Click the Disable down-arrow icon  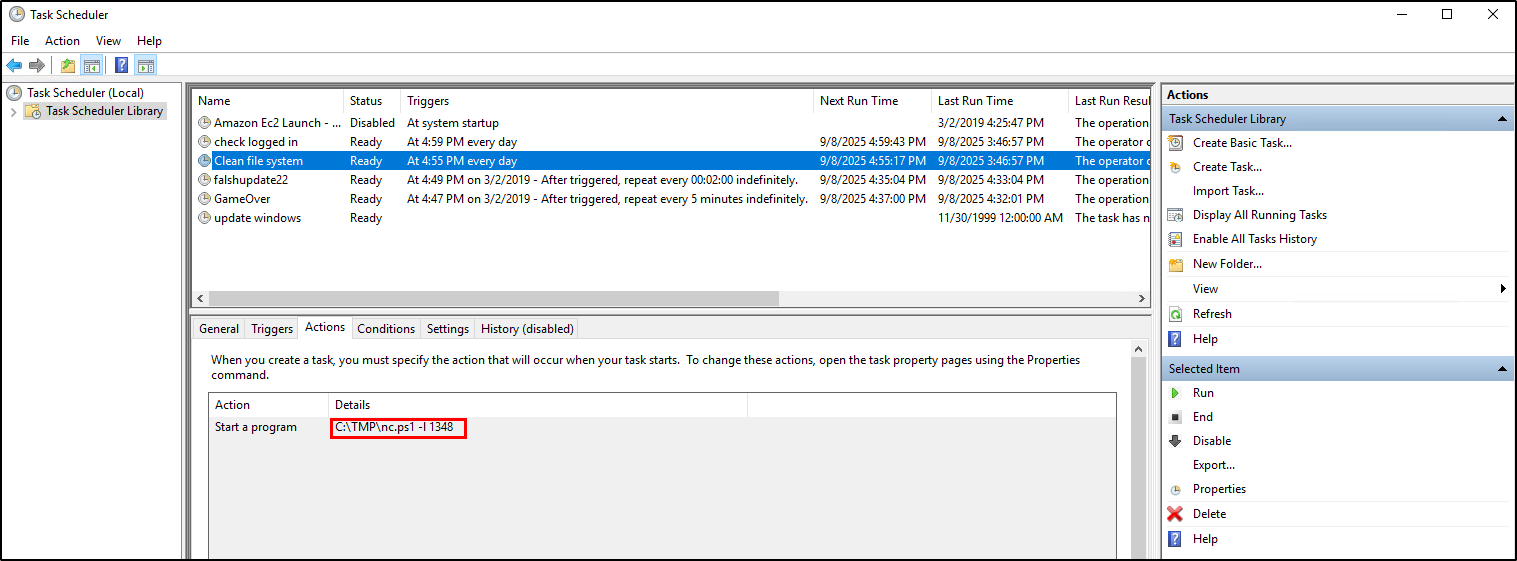1176,441
